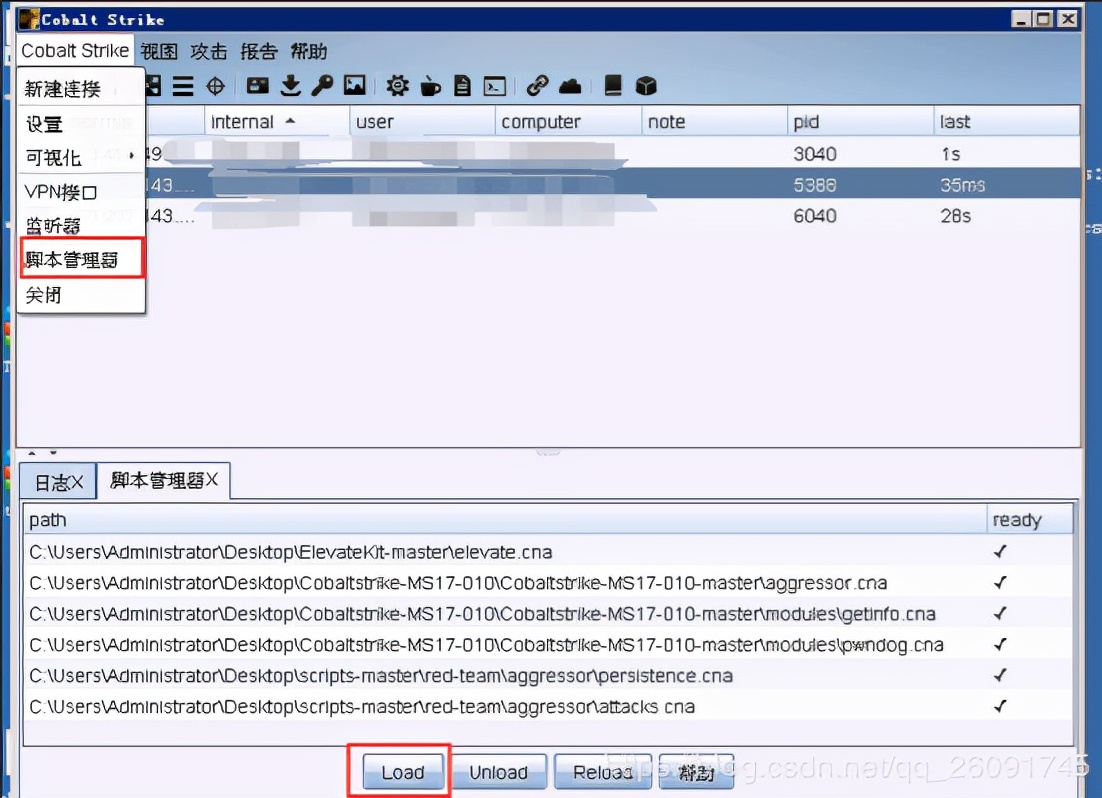This screenshot has height=798, width=1102.
Task: Open scripted web delivery terminal icon
Action: 495,86
